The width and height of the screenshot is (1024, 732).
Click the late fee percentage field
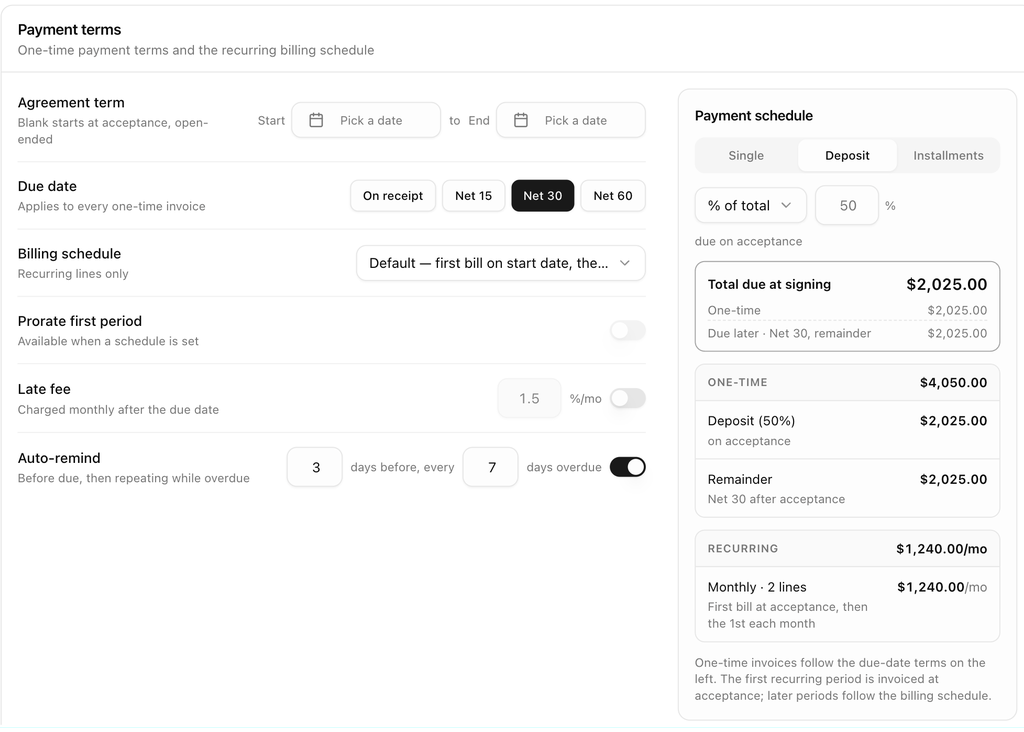529,398
